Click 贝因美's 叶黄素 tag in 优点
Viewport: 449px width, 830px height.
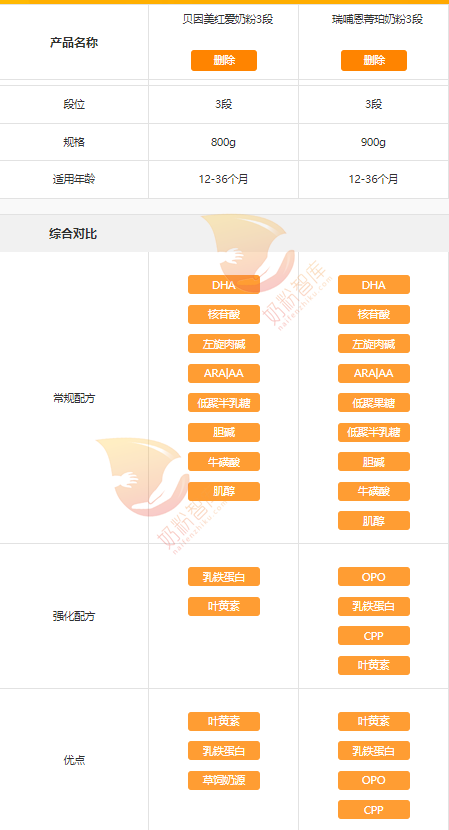click(224, 721)
